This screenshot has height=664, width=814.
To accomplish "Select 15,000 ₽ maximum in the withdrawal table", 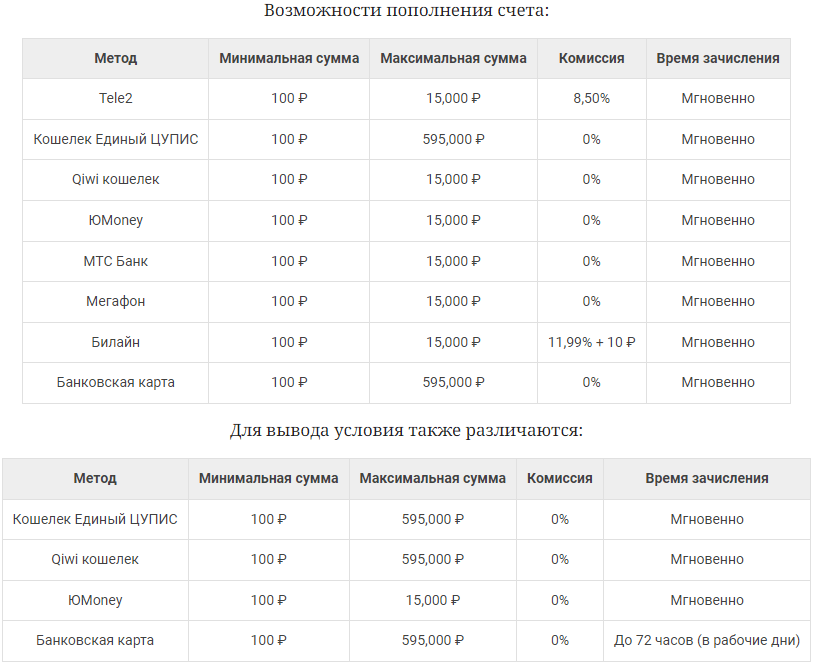I will (433, 600).
